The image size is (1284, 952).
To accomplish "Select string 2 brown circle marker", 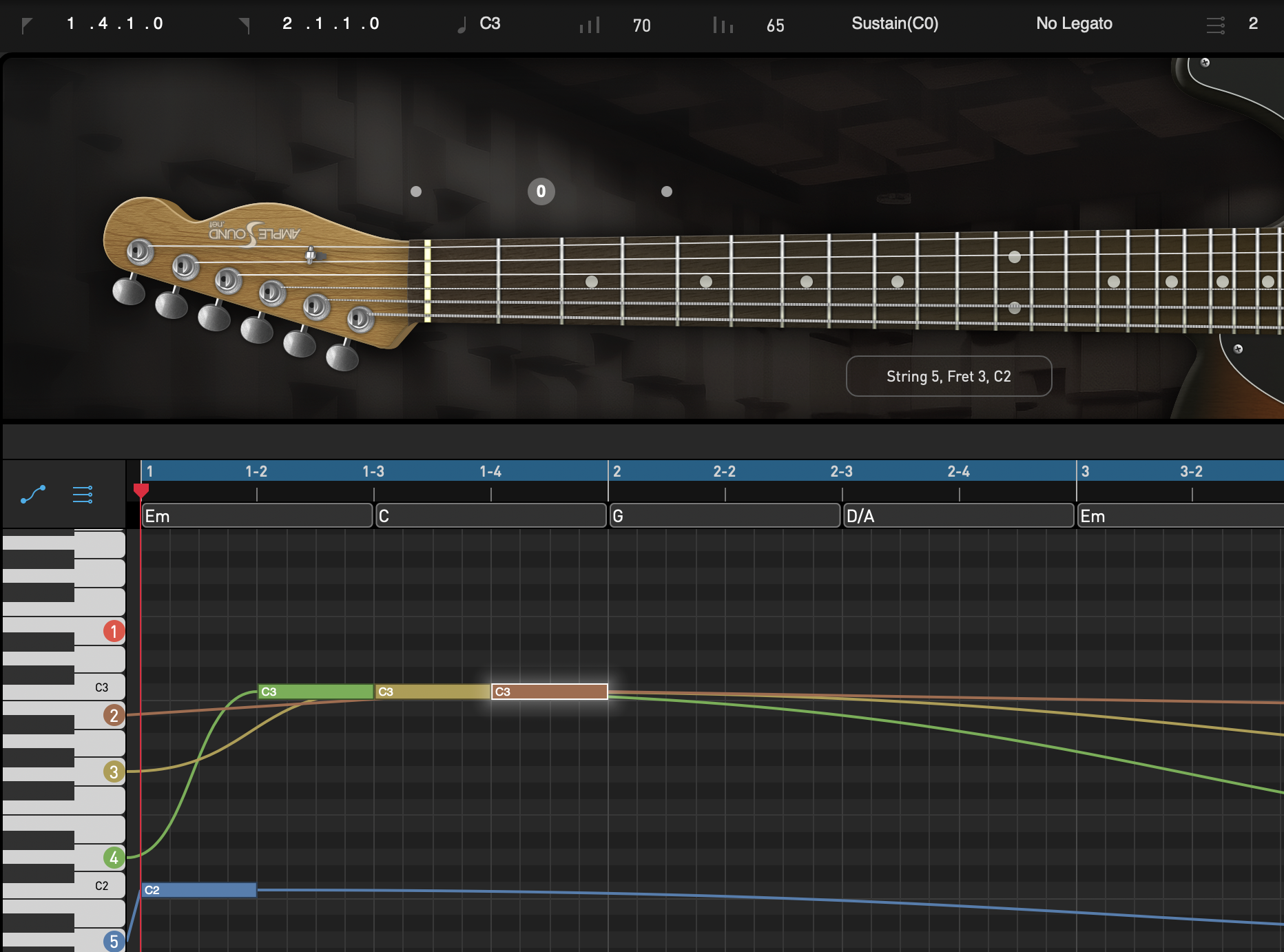I will coord(114,715).
